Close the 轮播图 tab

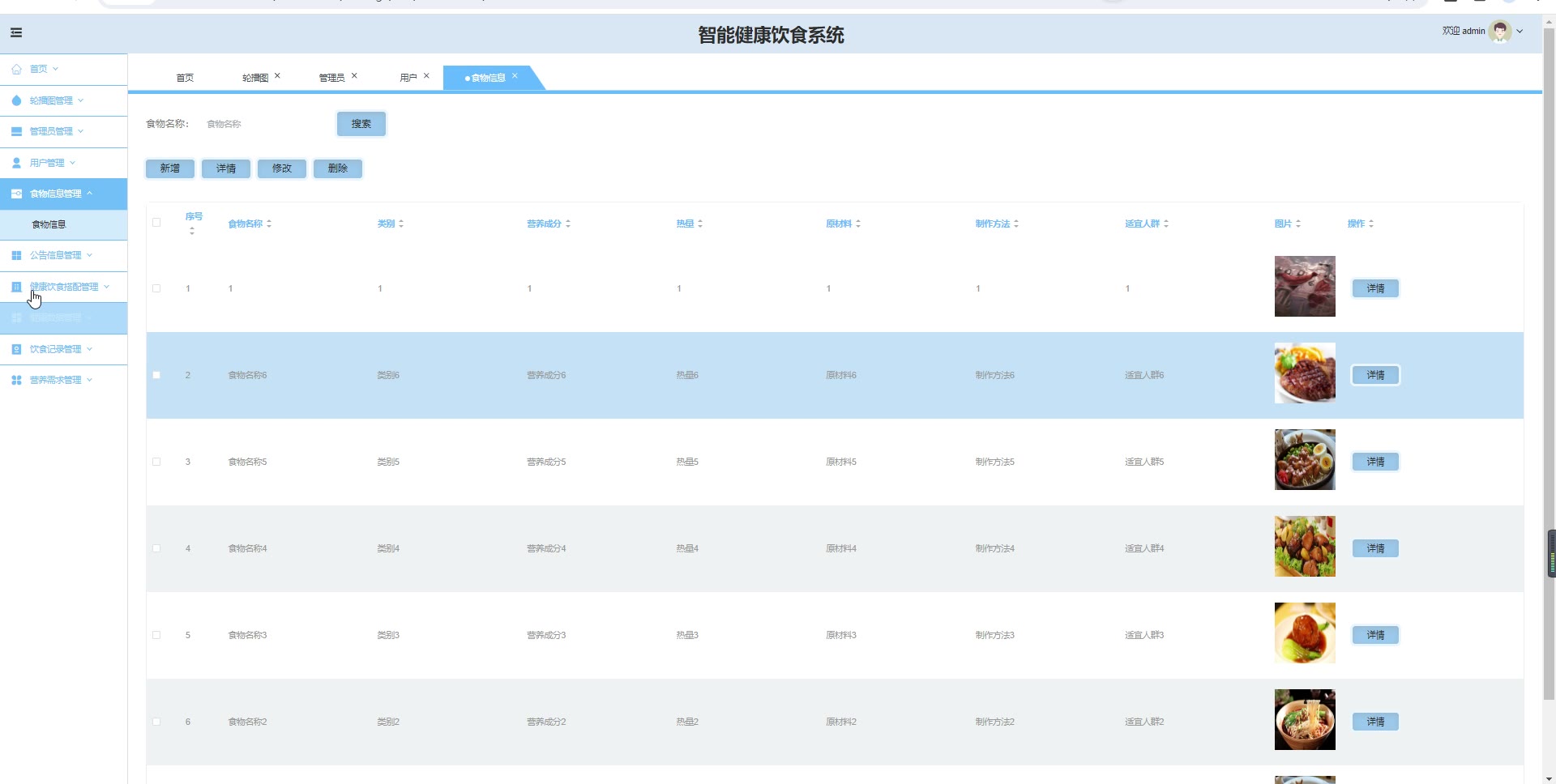pyautogui.click(x=277, y=76)
